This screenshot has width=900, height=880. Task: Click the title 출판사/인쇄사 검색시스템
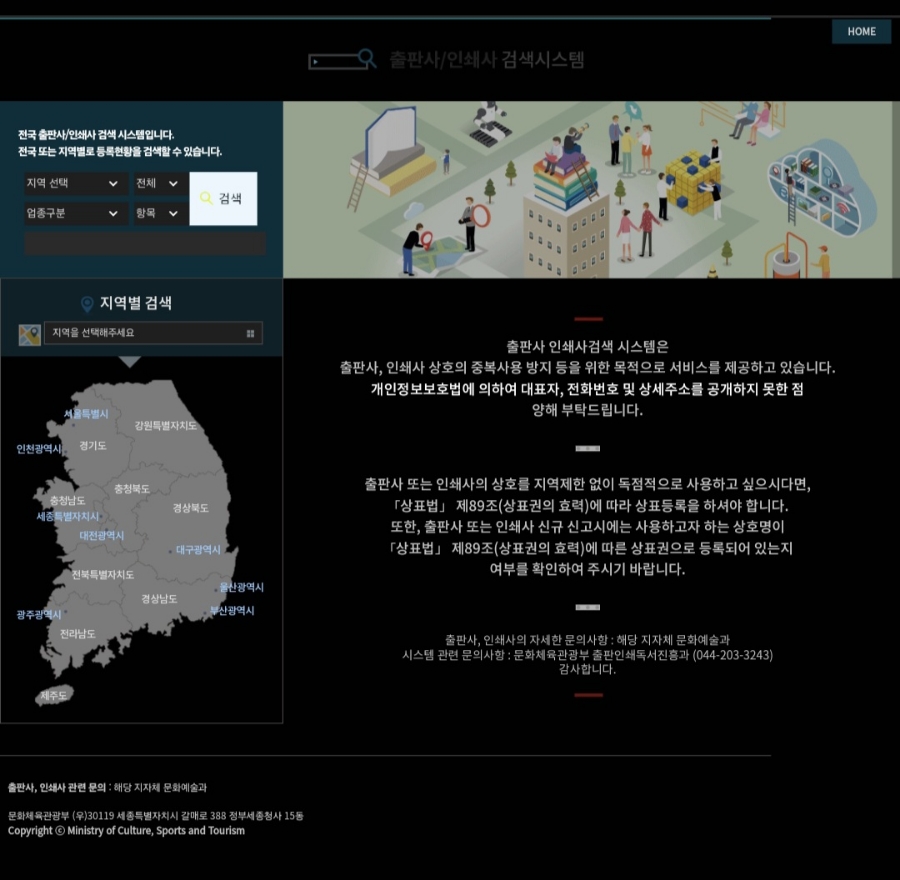(x=487, y=60)
